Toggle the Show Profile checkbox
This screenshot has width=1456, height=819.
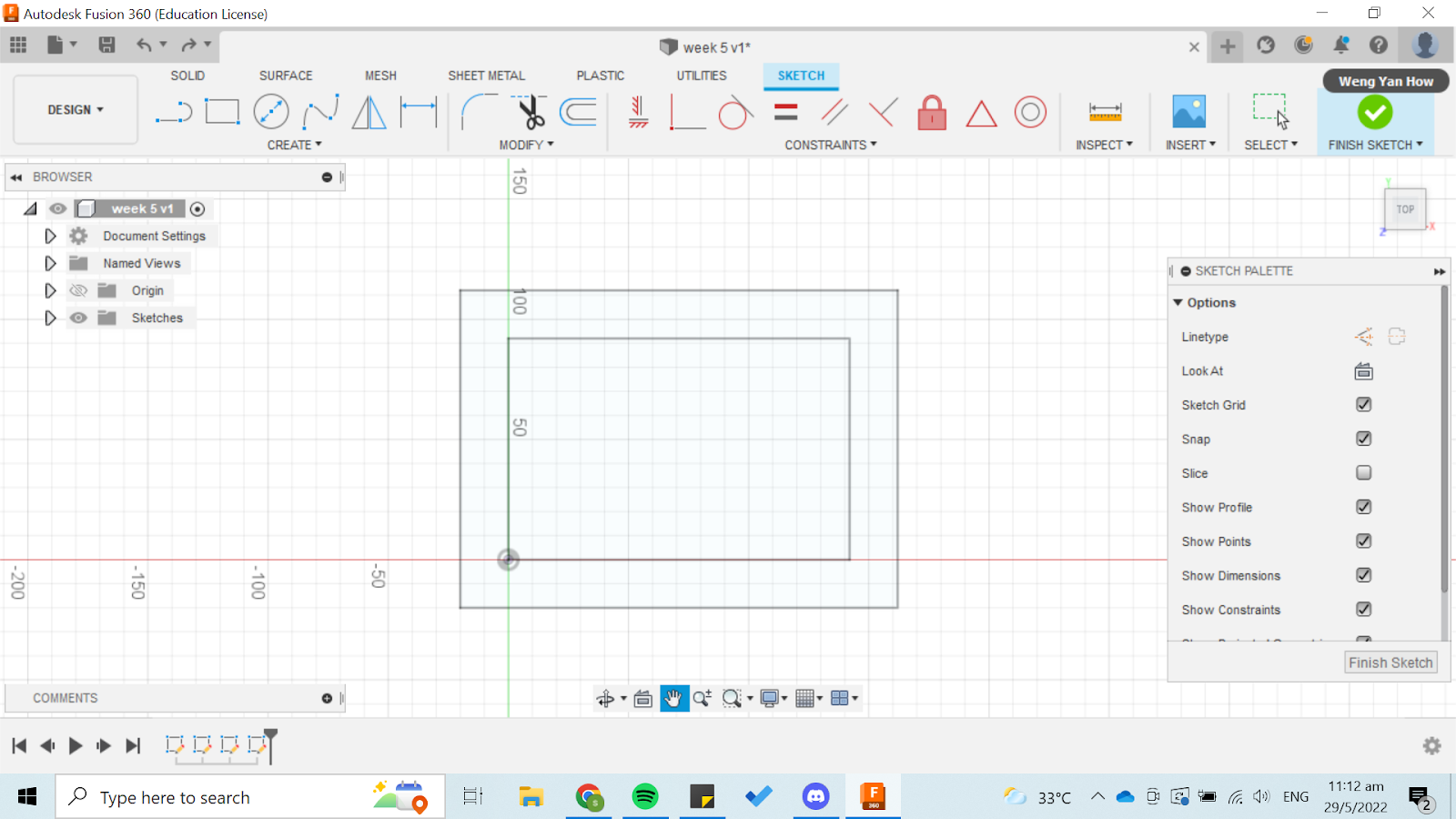(1363, 507)
